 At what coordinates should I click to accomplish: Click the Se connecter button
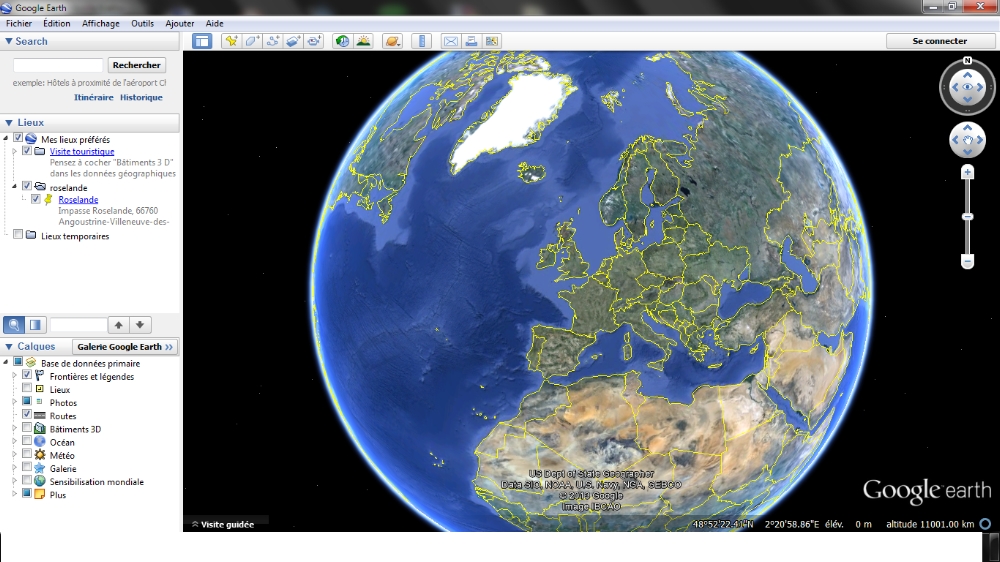click(x=939, y=41)
